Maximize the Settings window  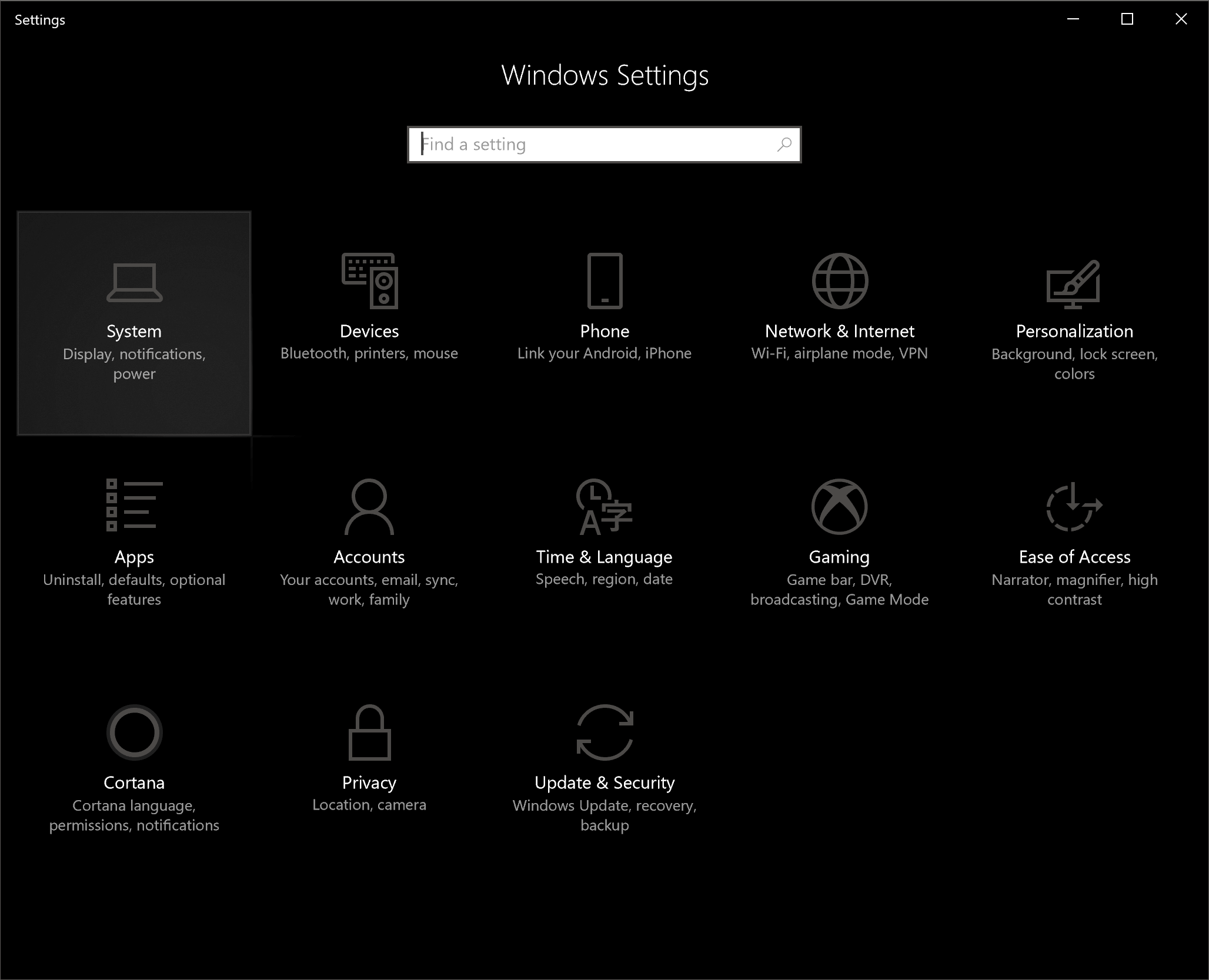point(1127,19)
